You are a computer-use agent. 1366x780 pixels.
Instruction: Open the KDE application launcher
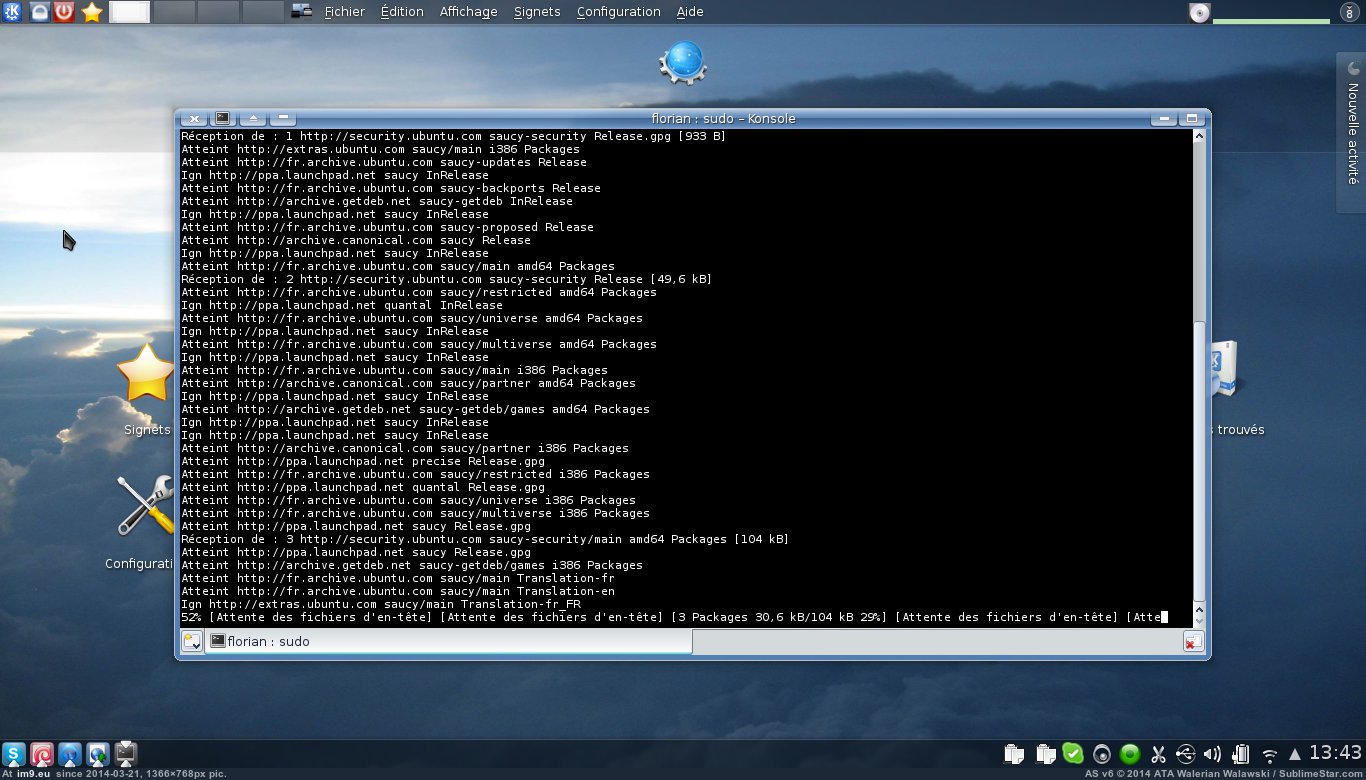[13, 12]
